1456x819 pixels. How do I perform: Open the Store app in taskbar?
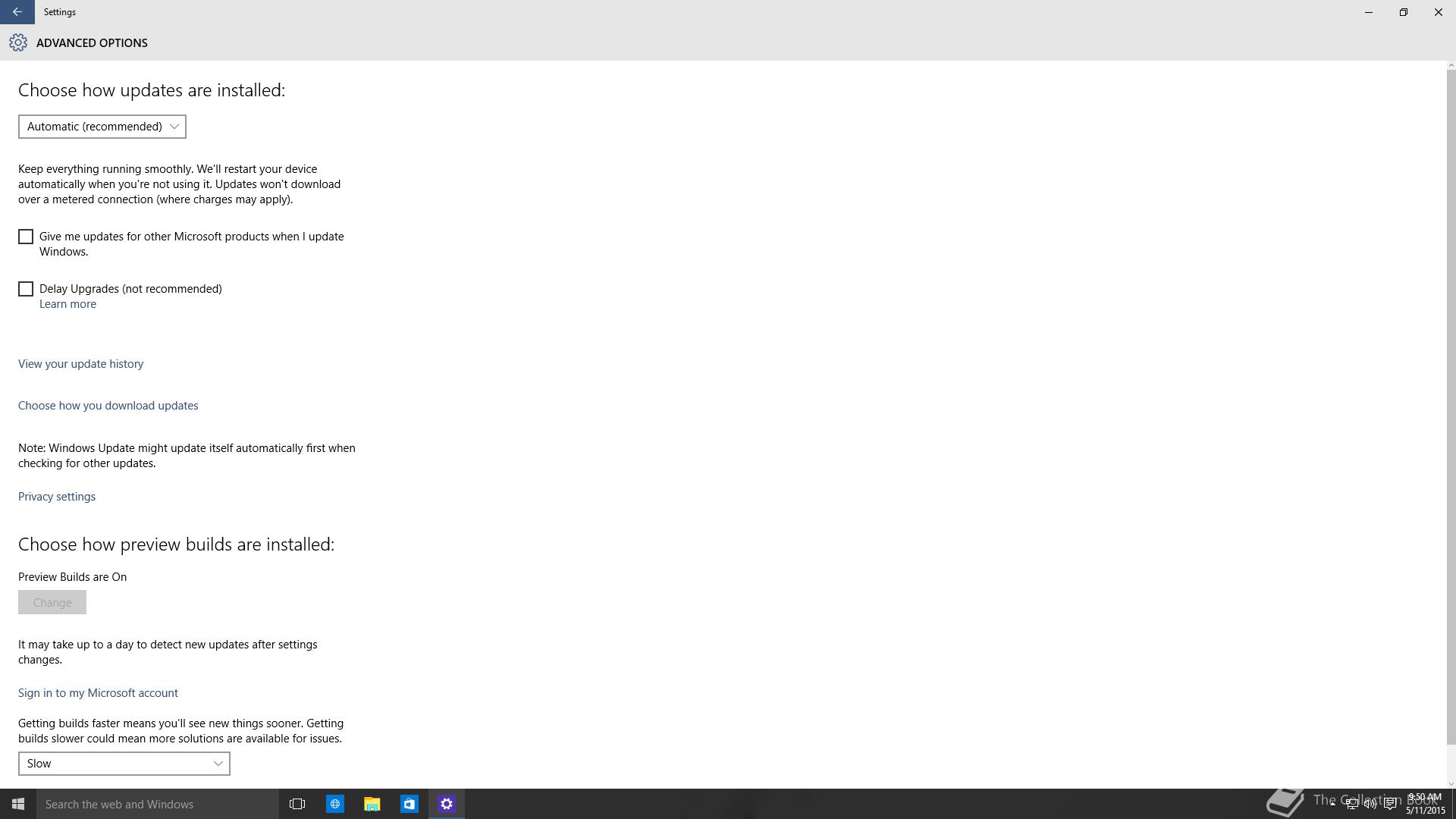pos(409,804)
